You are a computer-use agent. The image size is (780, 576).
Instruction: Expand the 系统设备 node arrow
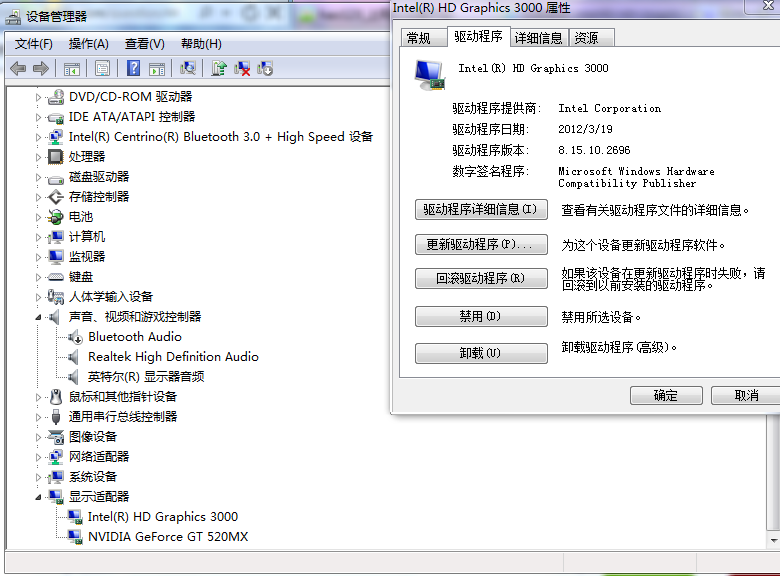click(38, 477)
